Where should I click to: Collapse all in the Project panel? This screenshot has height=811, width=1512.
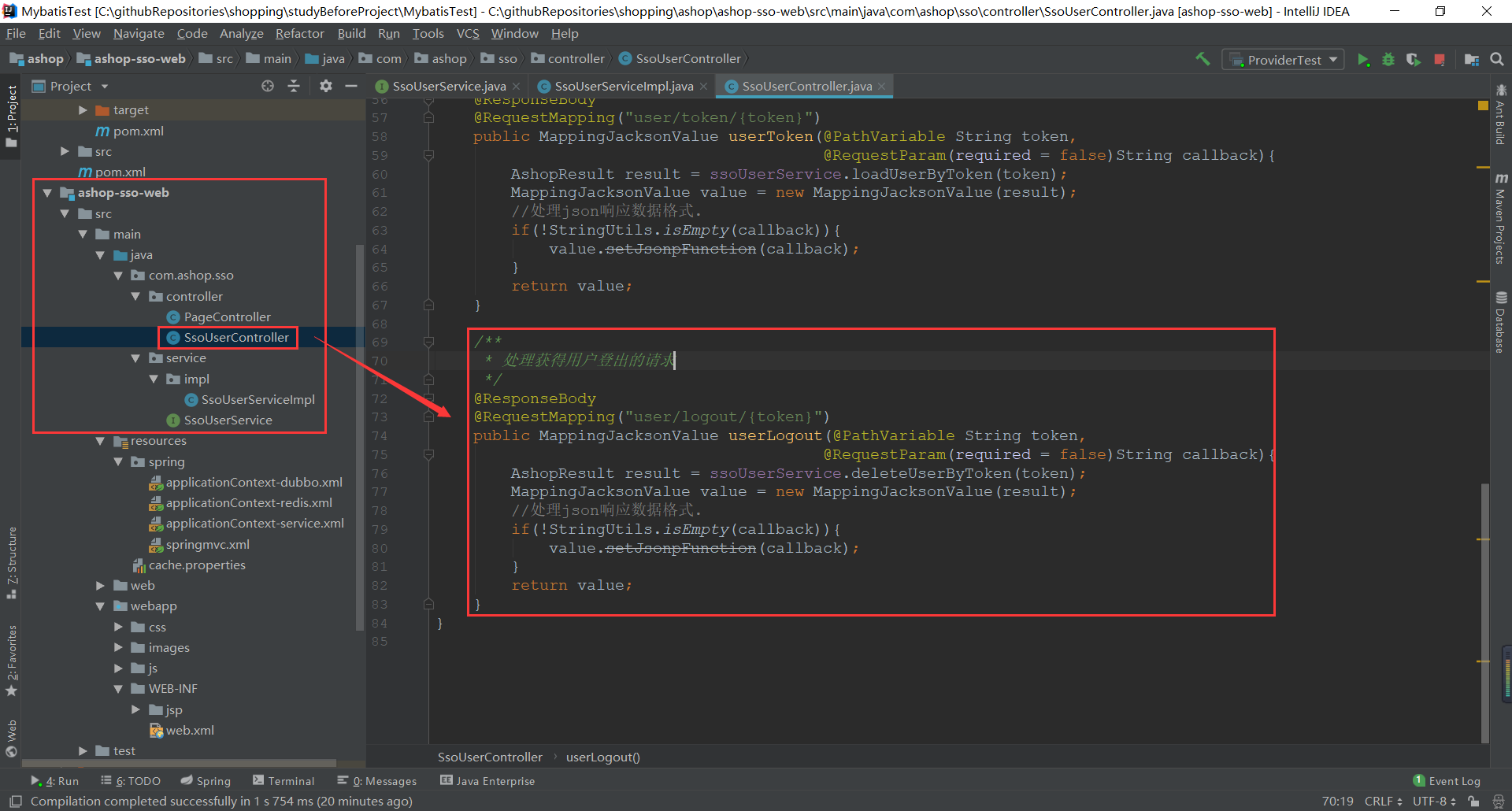[294, 86]
